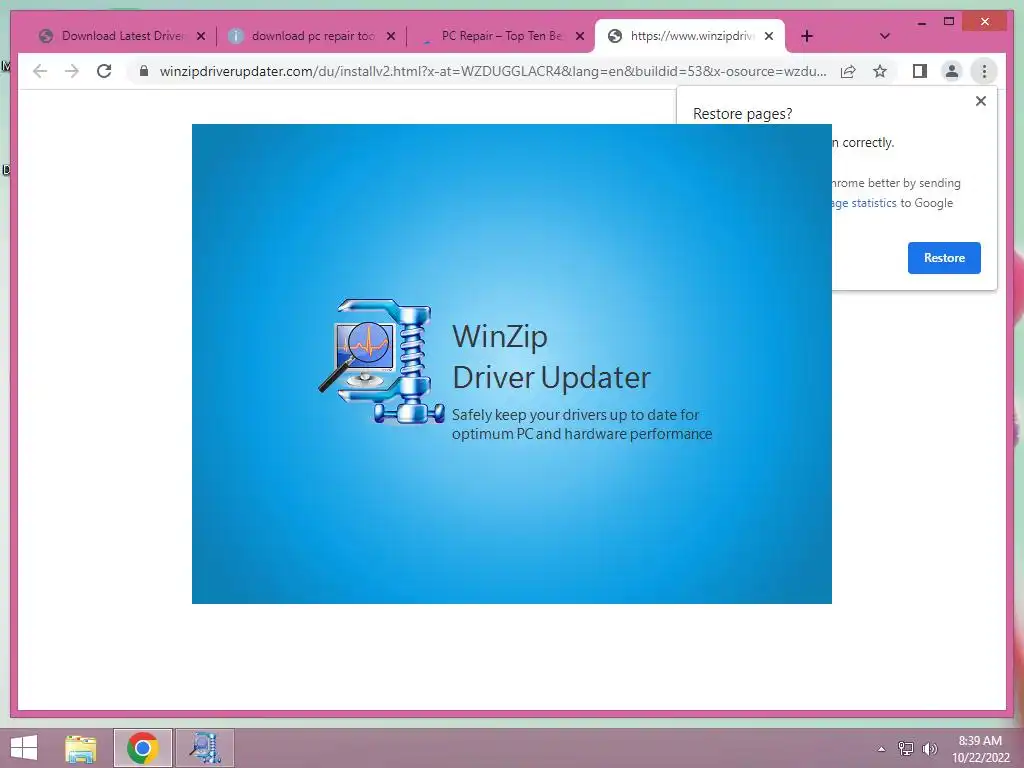The height and width of the screenshot is (768, 1024).
Task: Open File Explorer from the taskbar
Action: pos(81,748)
